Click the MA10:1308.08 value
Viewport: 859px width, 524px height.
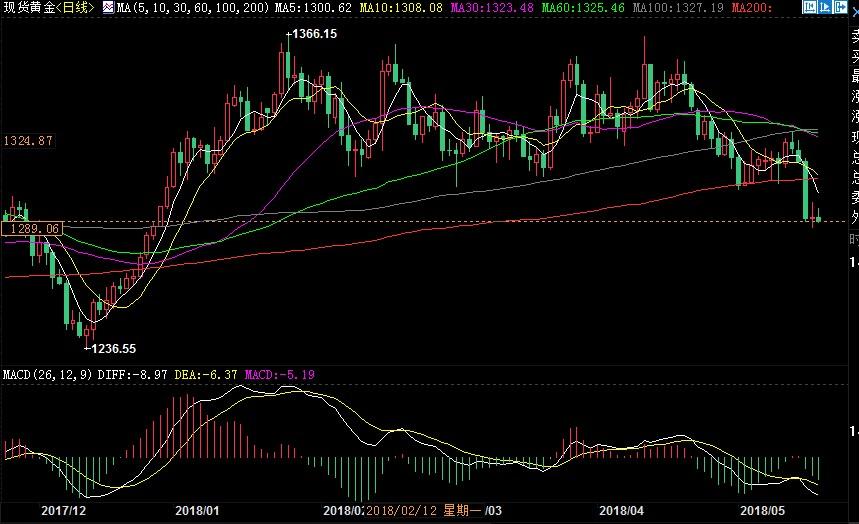(x=401, y=7)
